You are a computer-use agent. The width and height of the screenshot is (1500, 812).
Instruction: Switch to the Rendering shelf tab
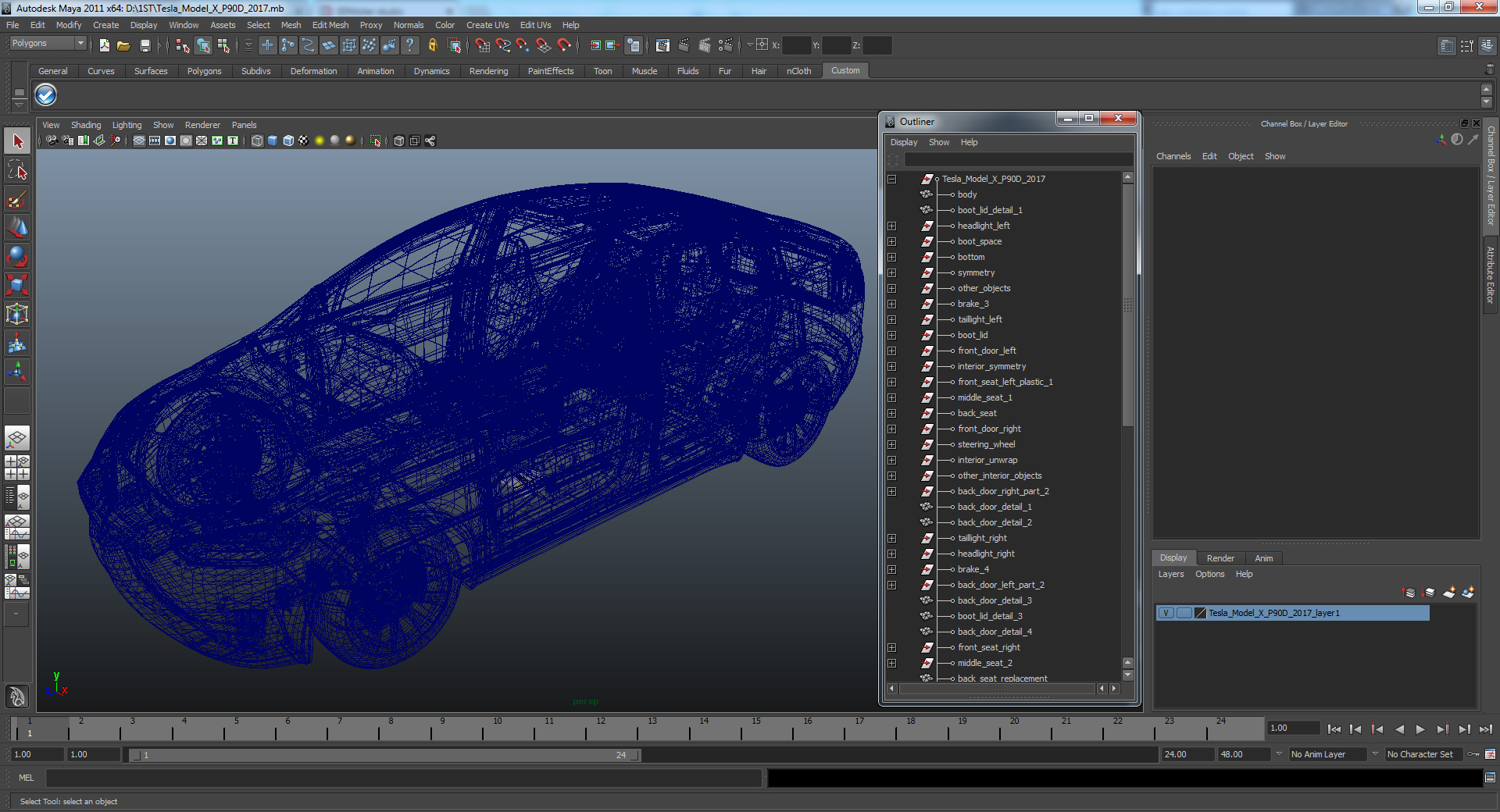(x=488, y=71)
